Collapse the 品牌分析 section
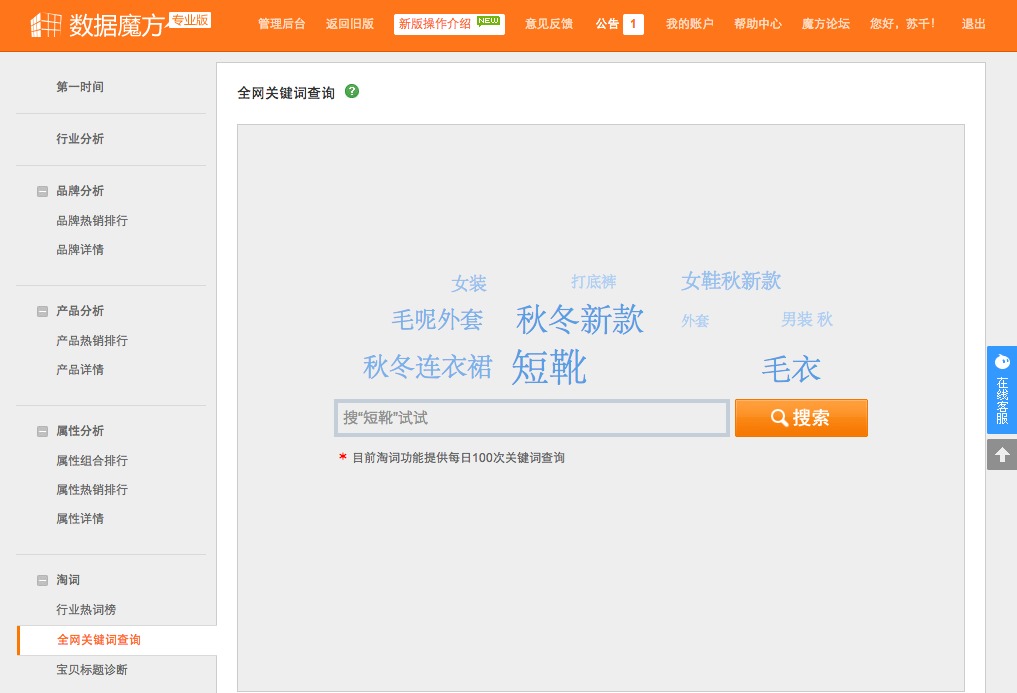 point(42,191)
